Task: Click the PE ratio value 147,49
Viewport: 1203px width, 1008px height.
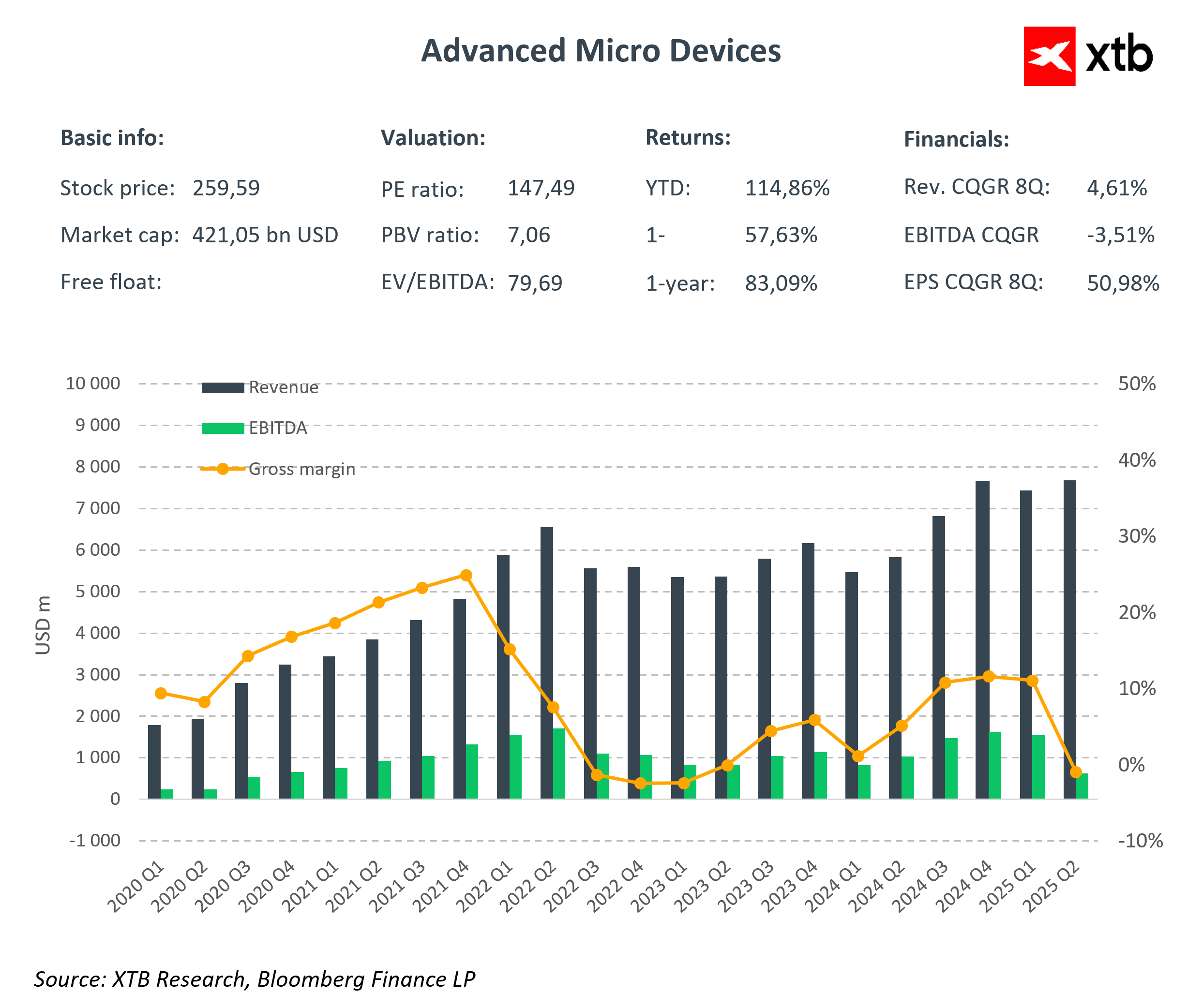Action: [541, 188]
